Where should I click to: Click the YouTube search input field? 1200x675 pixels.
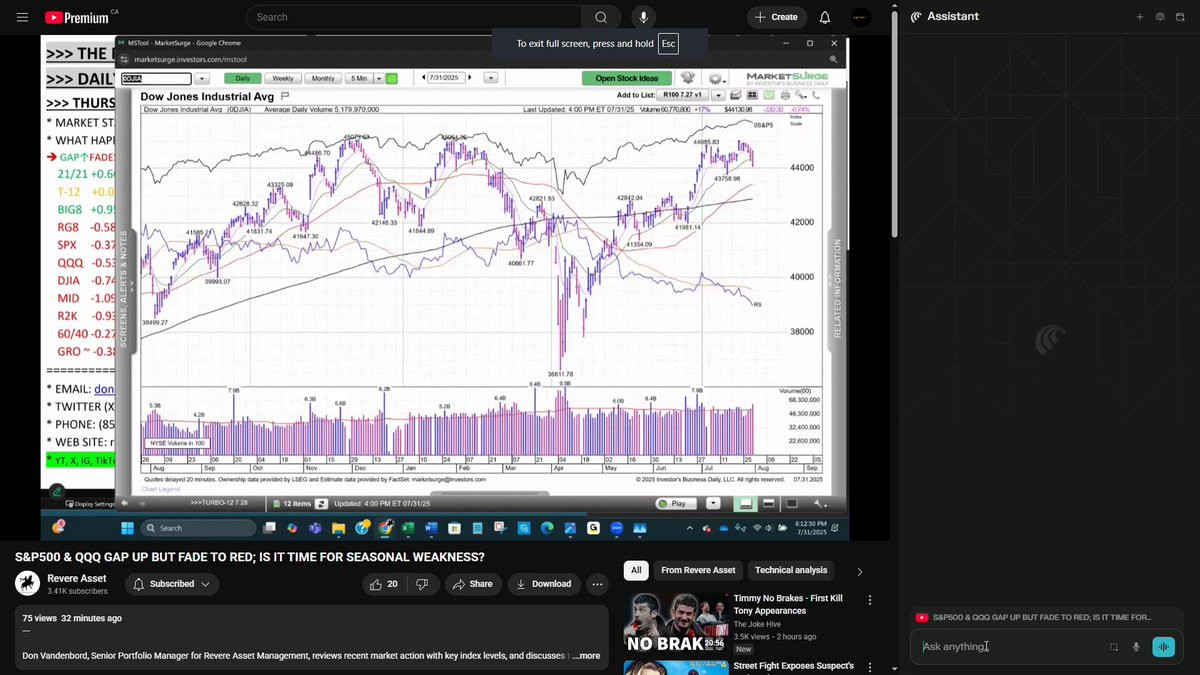click(x=414, y=17)
